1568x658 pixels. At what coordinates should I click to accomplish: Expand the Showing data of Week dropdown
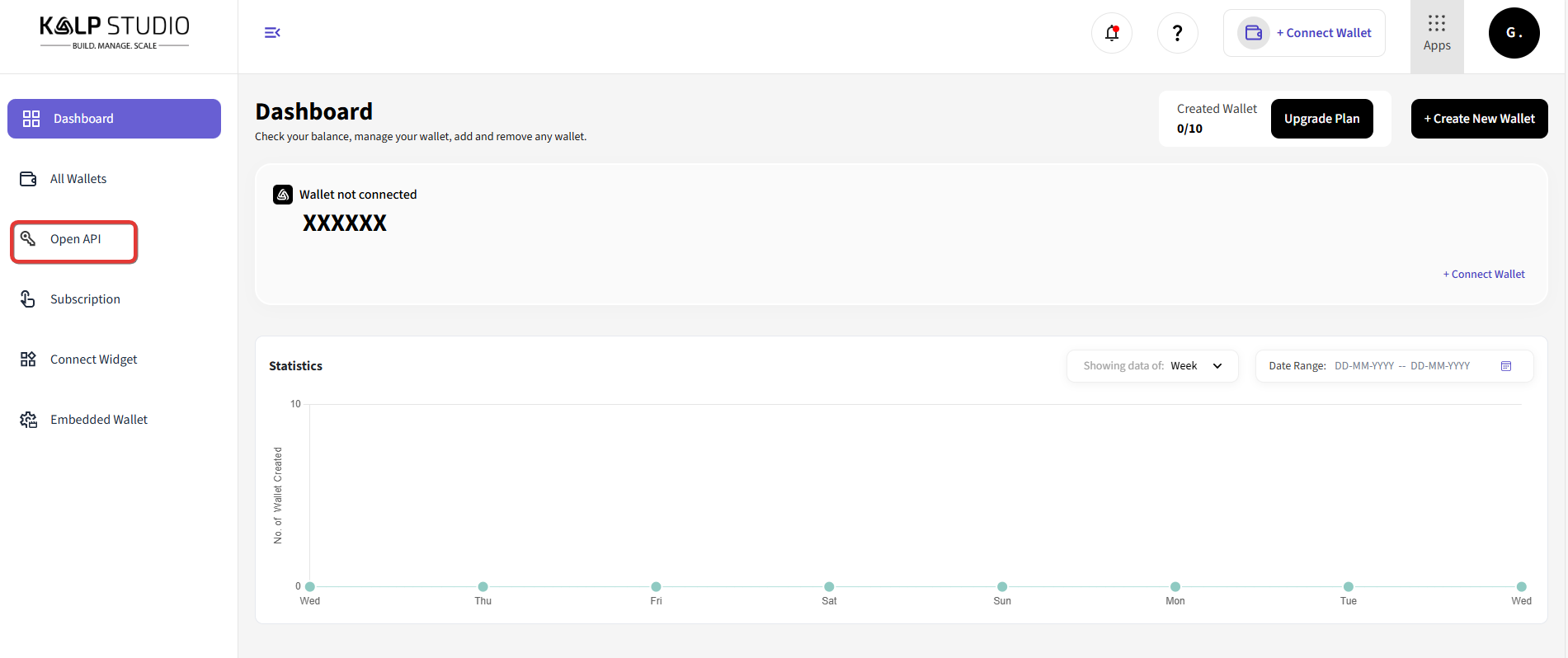pos(1151,366)
